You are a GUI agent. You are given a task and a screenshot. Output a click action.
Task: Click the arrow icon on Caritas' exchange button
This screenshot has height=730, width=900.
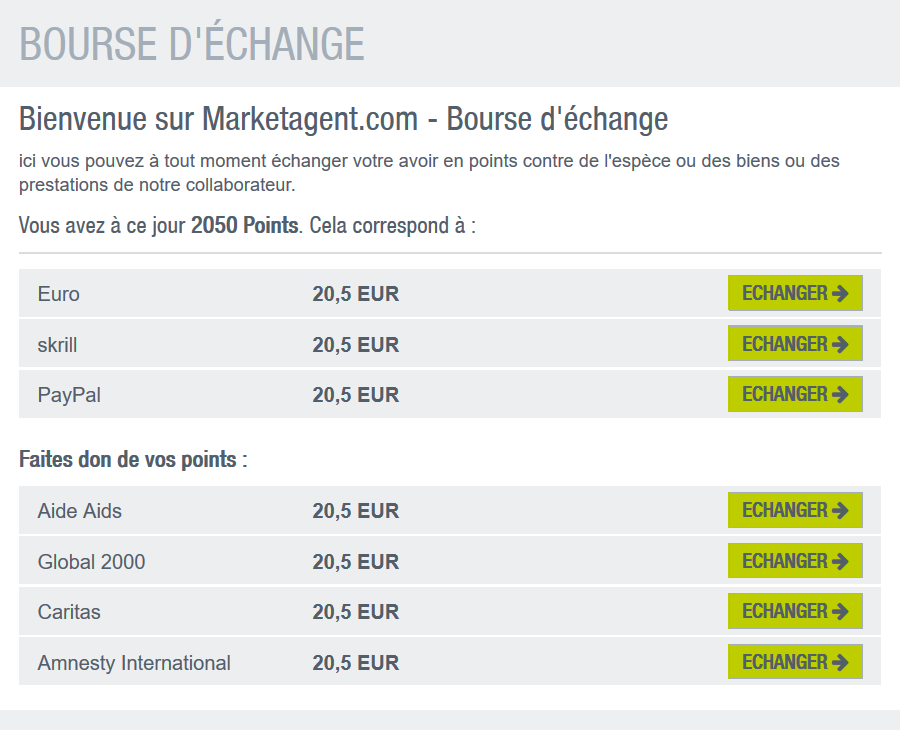click(843, 611)
